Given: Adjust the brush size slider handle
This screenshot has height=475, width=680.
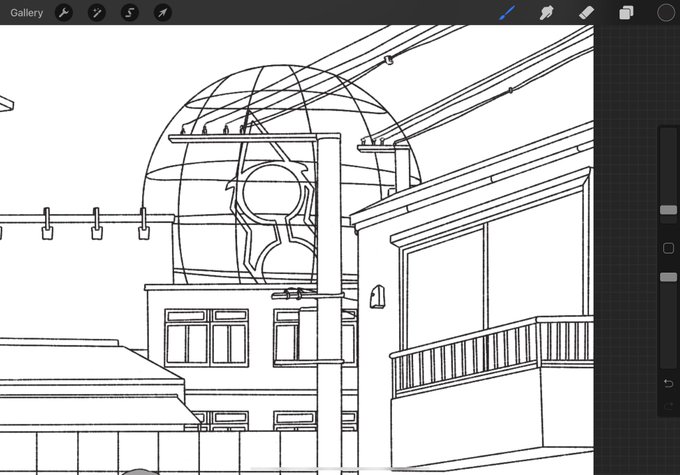Looking at the screenshot, I should pos(668,210).
